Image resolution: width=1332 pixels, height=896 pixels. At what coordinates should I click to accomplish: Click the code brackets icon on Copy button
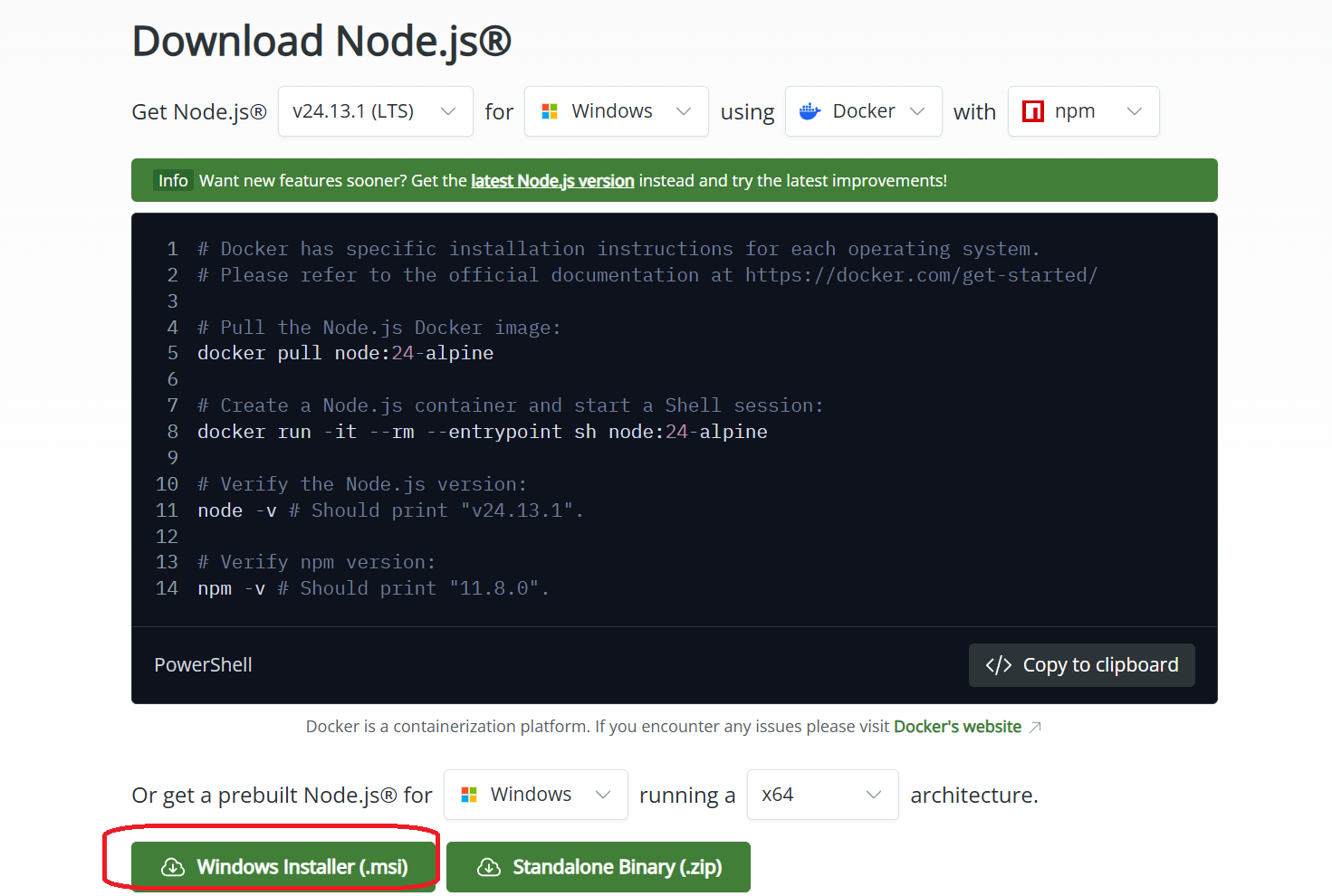point(999,665)
